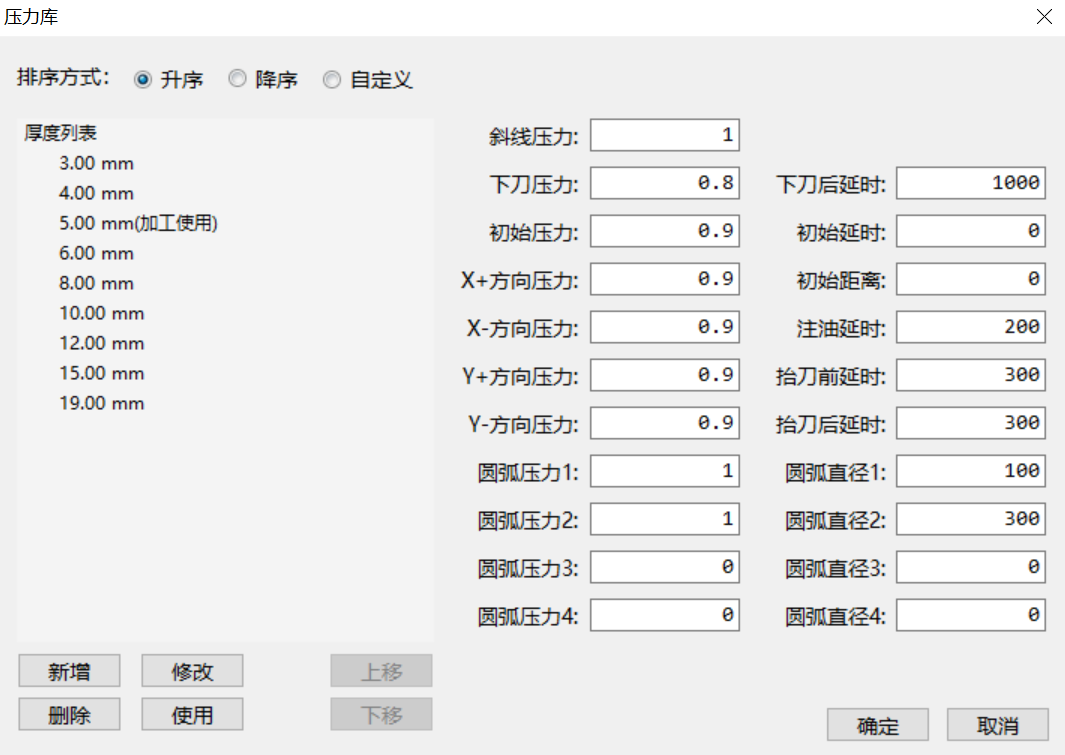Cancel dialog with 取消 button
This screenshot has height=755, width=1065.
coord(997,726)
